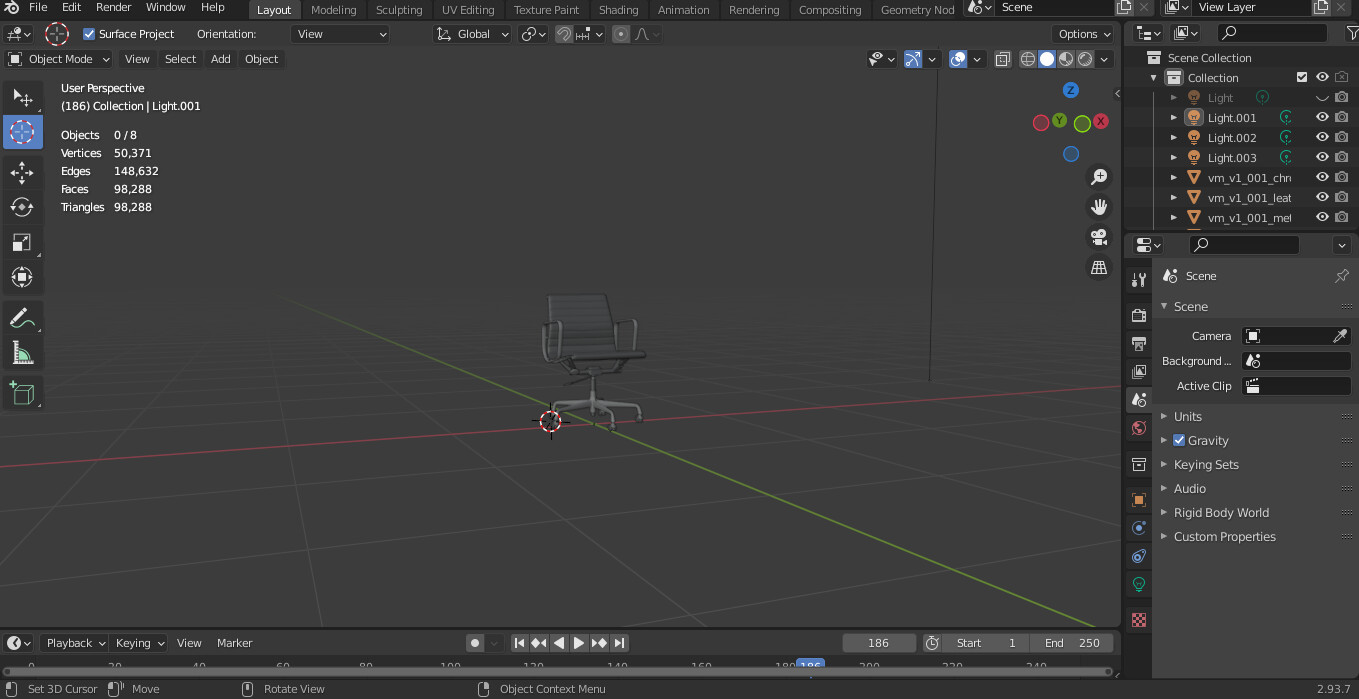Switch to the Sculpting workspace tab
This screenshot has height=699, width=1359.
coord(399,10)
